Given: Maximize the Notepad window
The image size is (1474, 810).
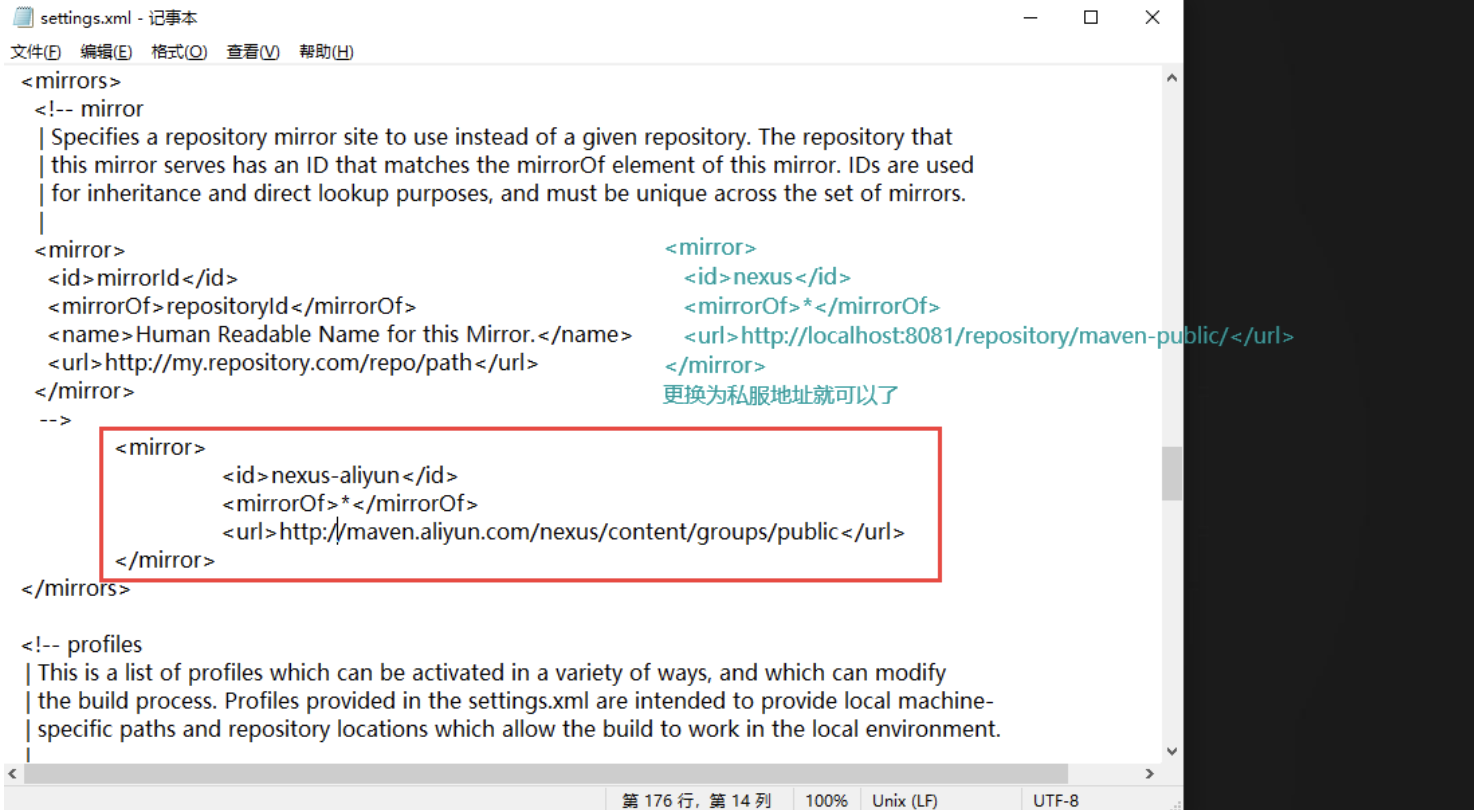Looking at the screenshot, I should tap(1091, 17).
